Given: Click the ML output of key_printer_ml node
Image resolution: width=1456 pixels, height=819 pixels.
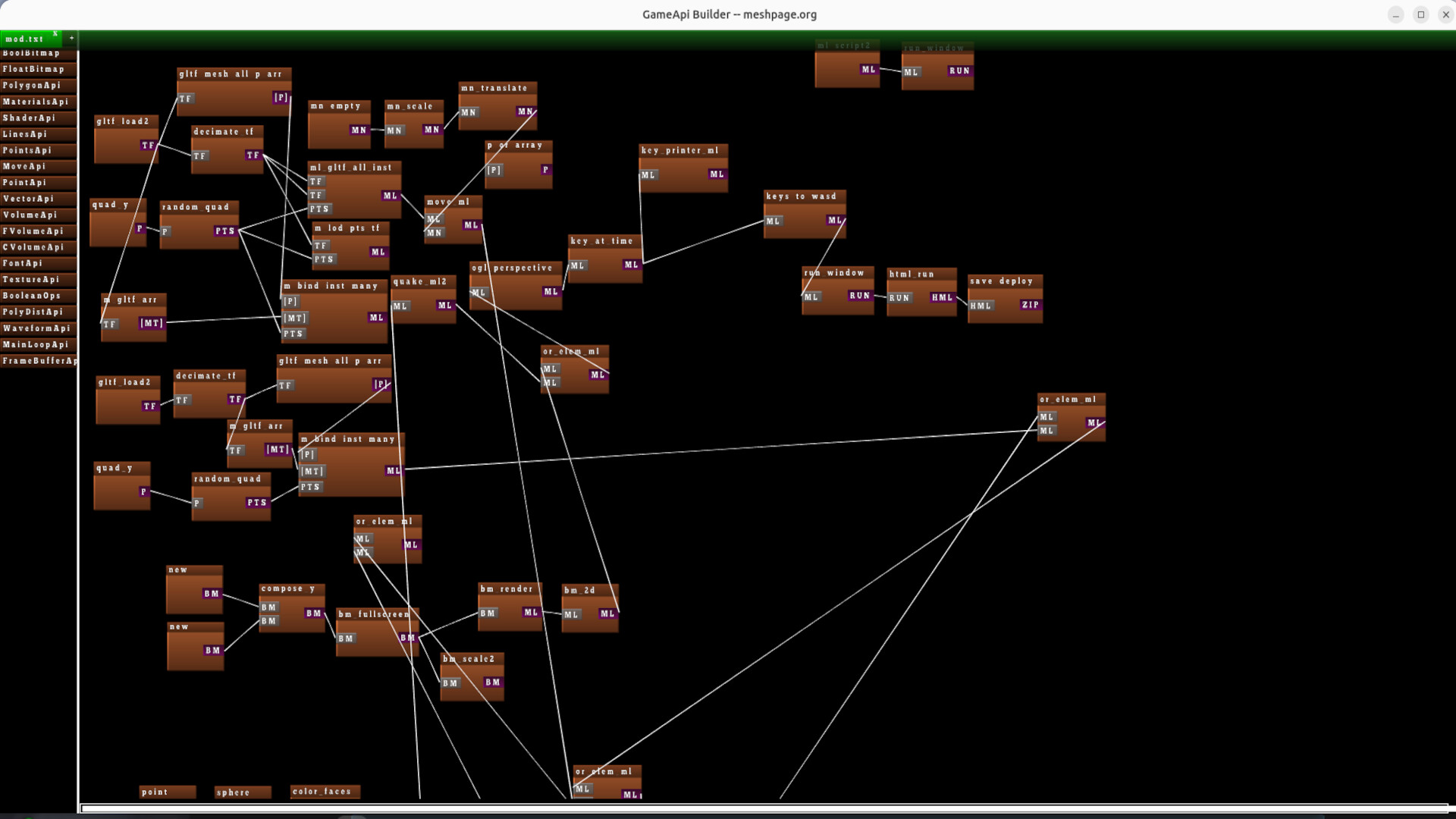Looking at the screenshot, I should click(x=714, y=174).
